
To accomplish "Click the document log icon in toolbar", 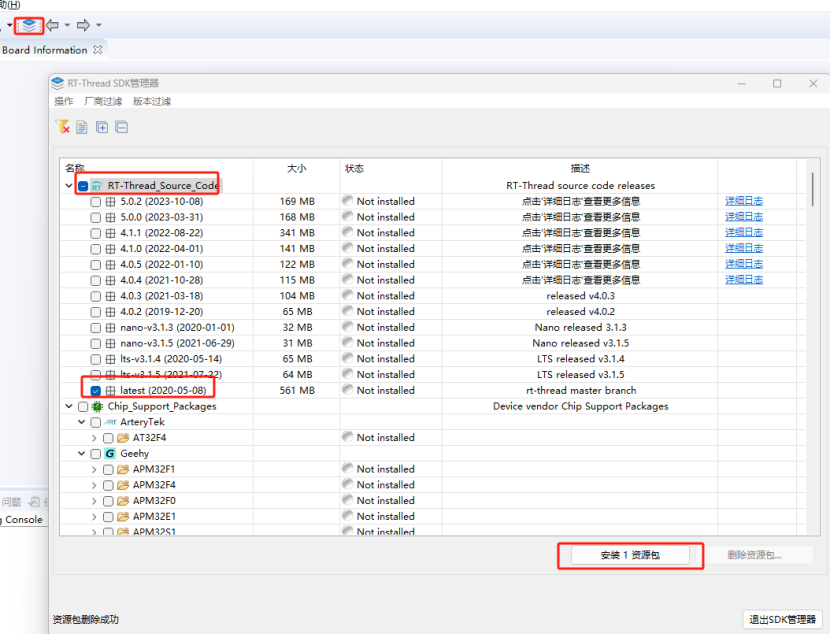I will [x=82, y=127].
